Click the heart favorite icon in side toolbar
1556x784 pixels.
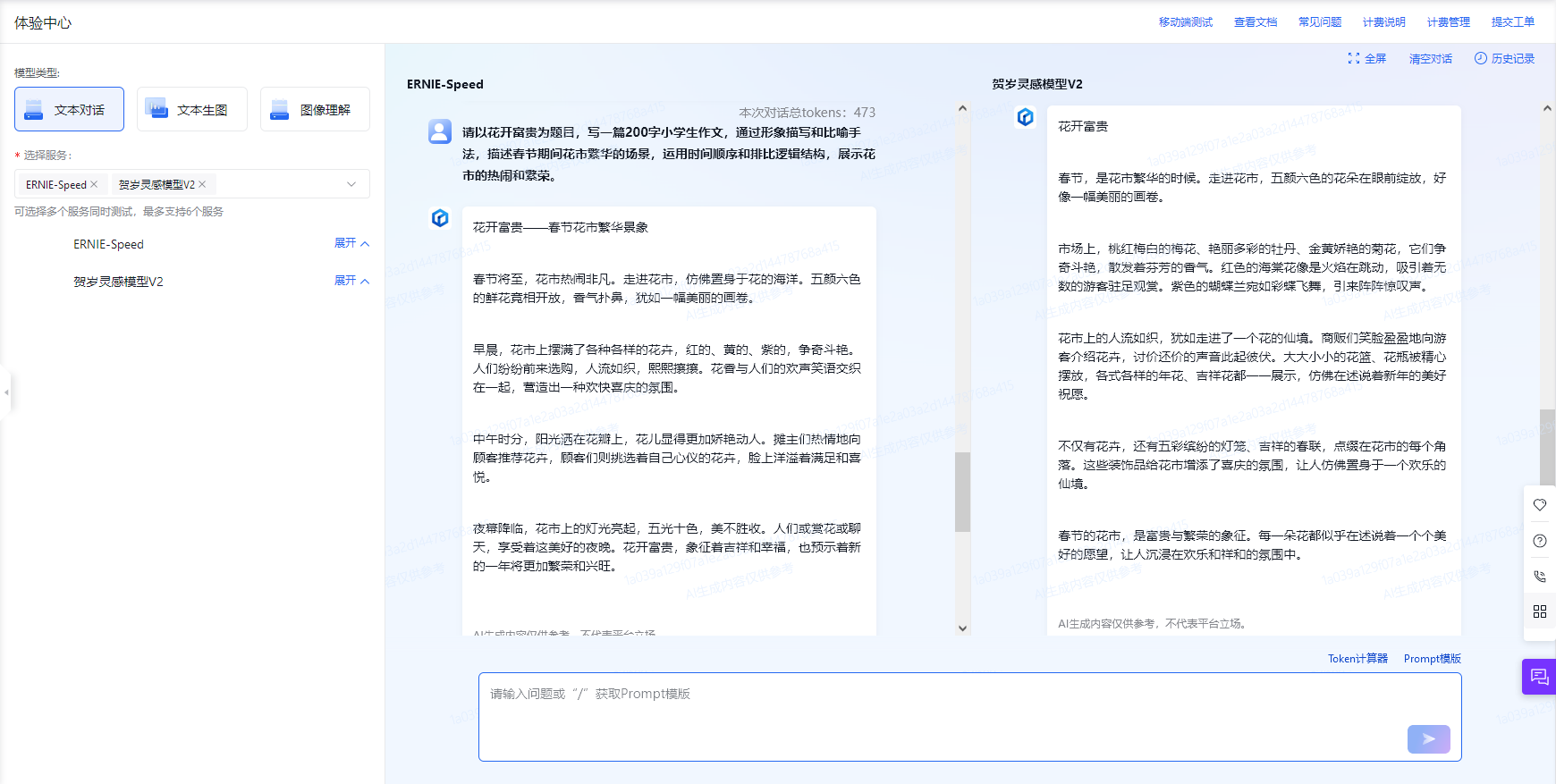(x=1540, y=505)
